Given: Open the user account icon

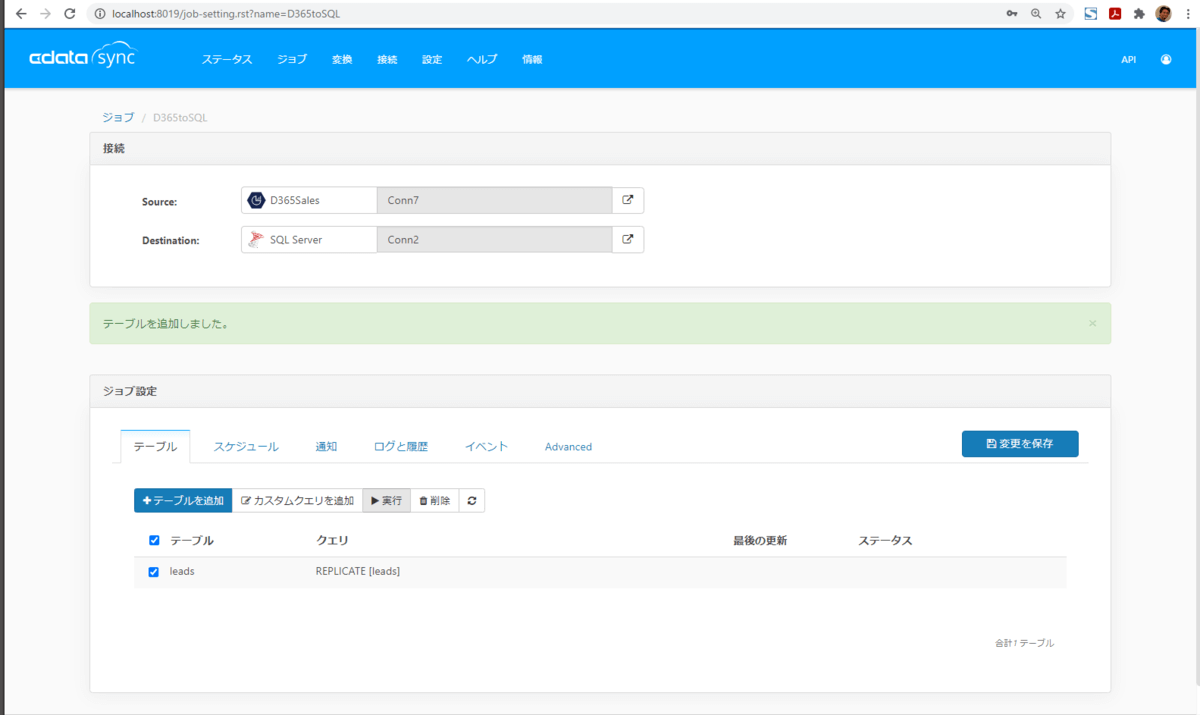Looking at the screenshot, I should click(1166, 59).
